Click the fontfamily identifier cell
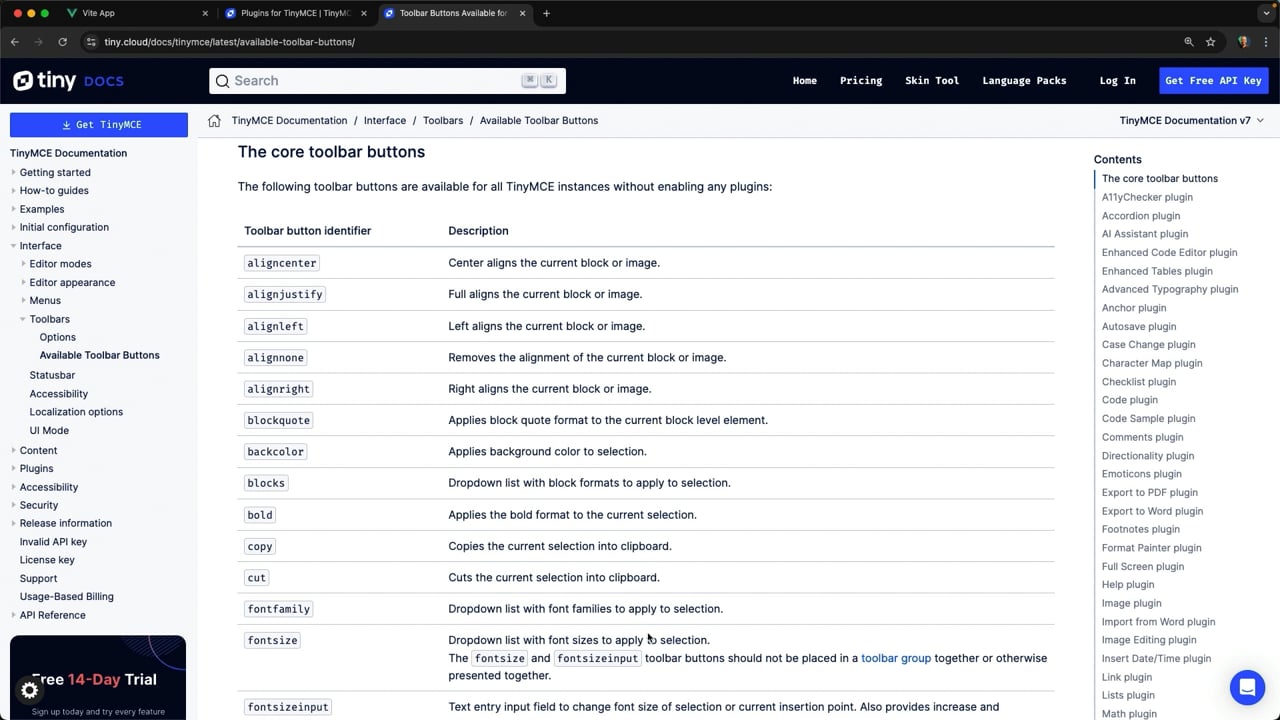Screen dimensions: 1280x720 click(279, 609)
